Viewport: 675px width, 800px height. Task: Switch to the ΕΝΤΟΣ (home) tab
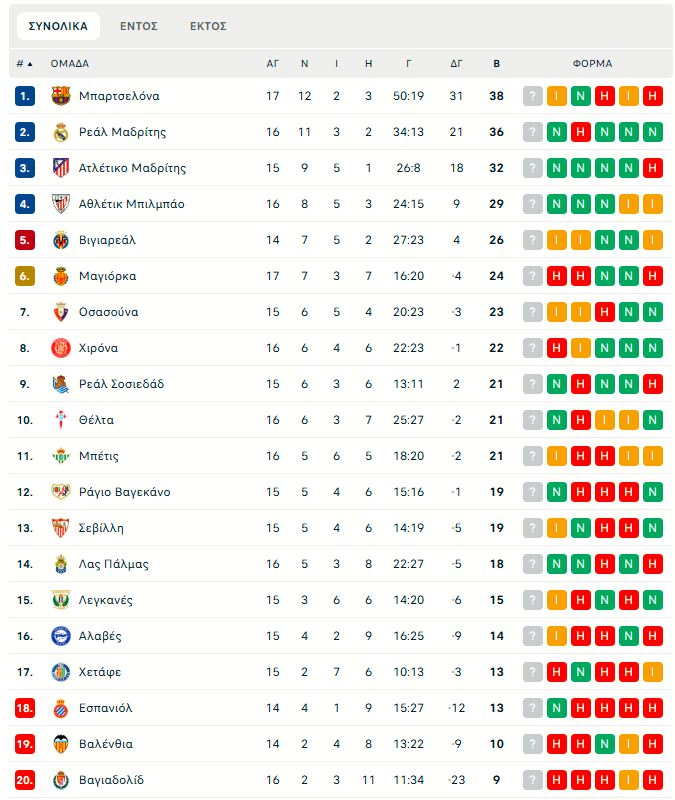[139, 26]
